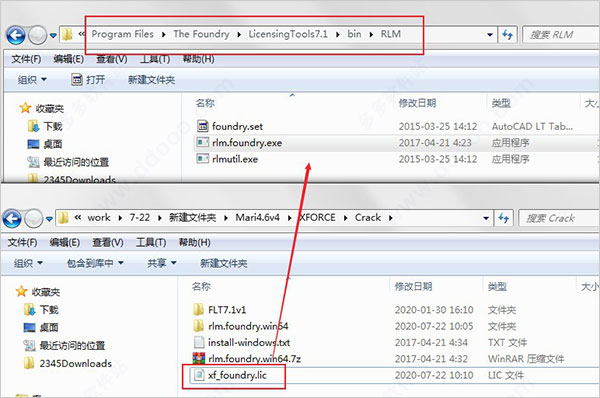Select Mari4.6v4 breadcrumb segment

(257, 218)
